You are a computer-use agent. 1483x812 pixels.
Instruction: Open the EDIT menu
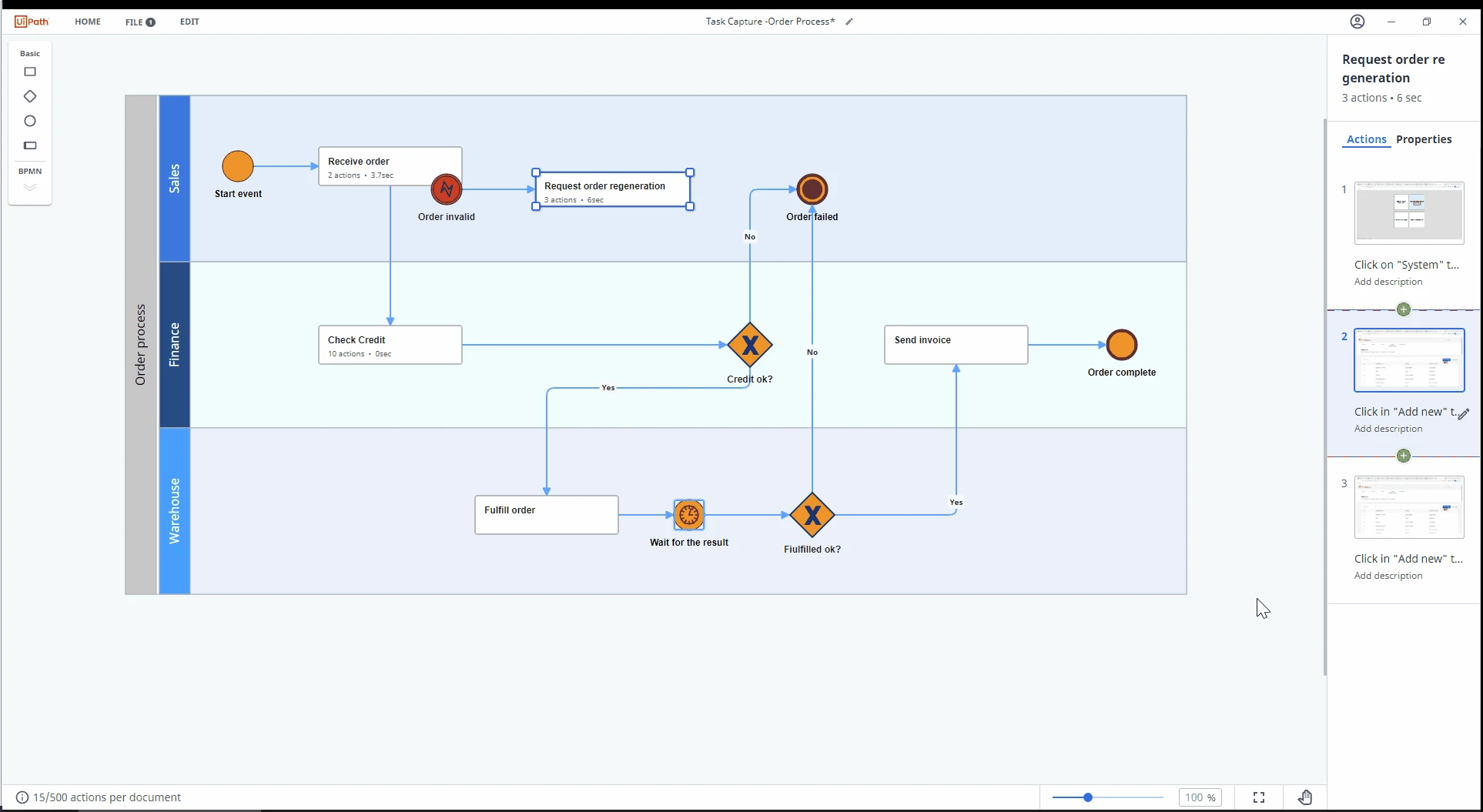click(x=189, y=22)
